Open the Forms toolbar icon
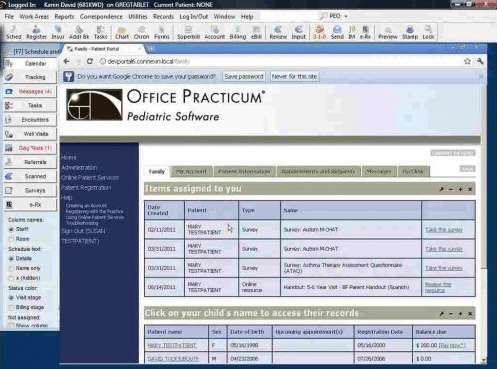The image size is (497, 369). (x=162, y=32)
